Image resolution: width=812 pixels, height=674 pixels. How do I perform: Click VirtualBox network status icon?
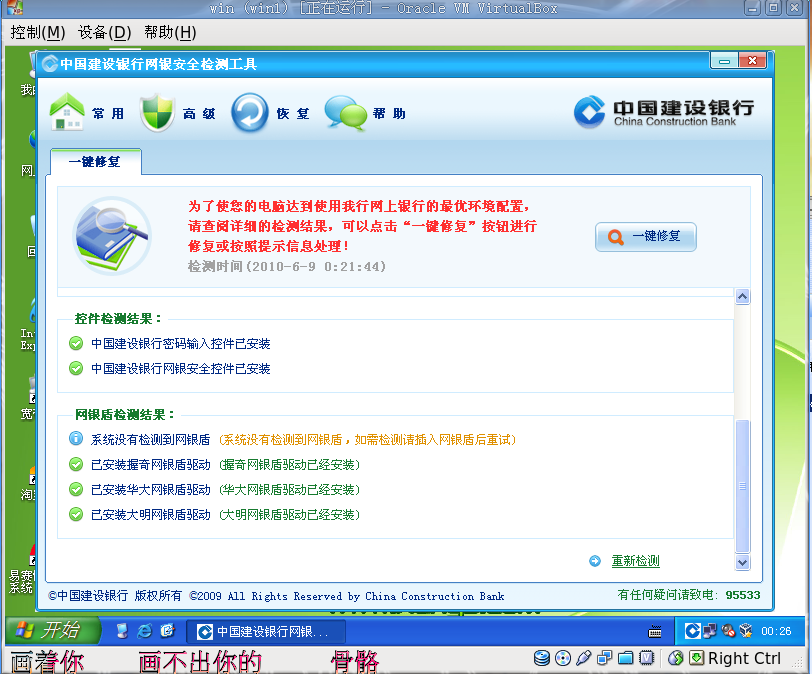(x=604, y=658)
